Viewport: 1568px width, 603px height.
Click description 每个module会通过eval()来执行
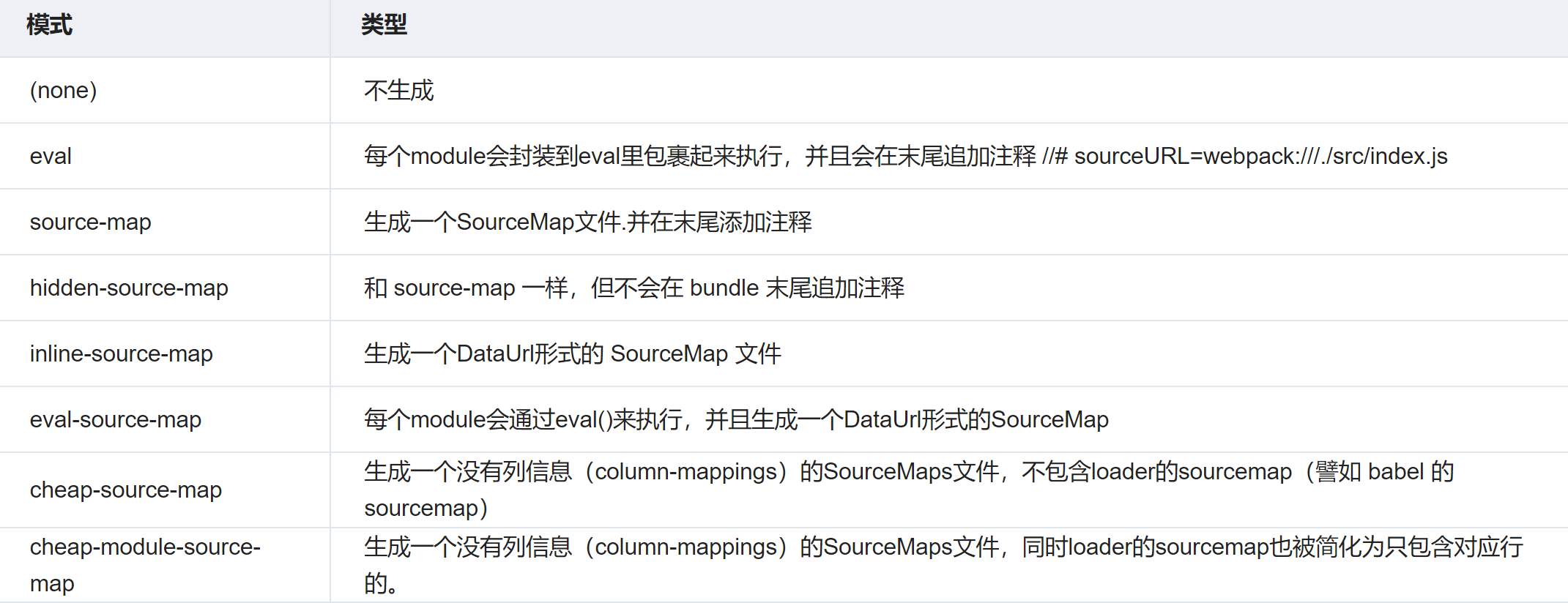[949, 419]
